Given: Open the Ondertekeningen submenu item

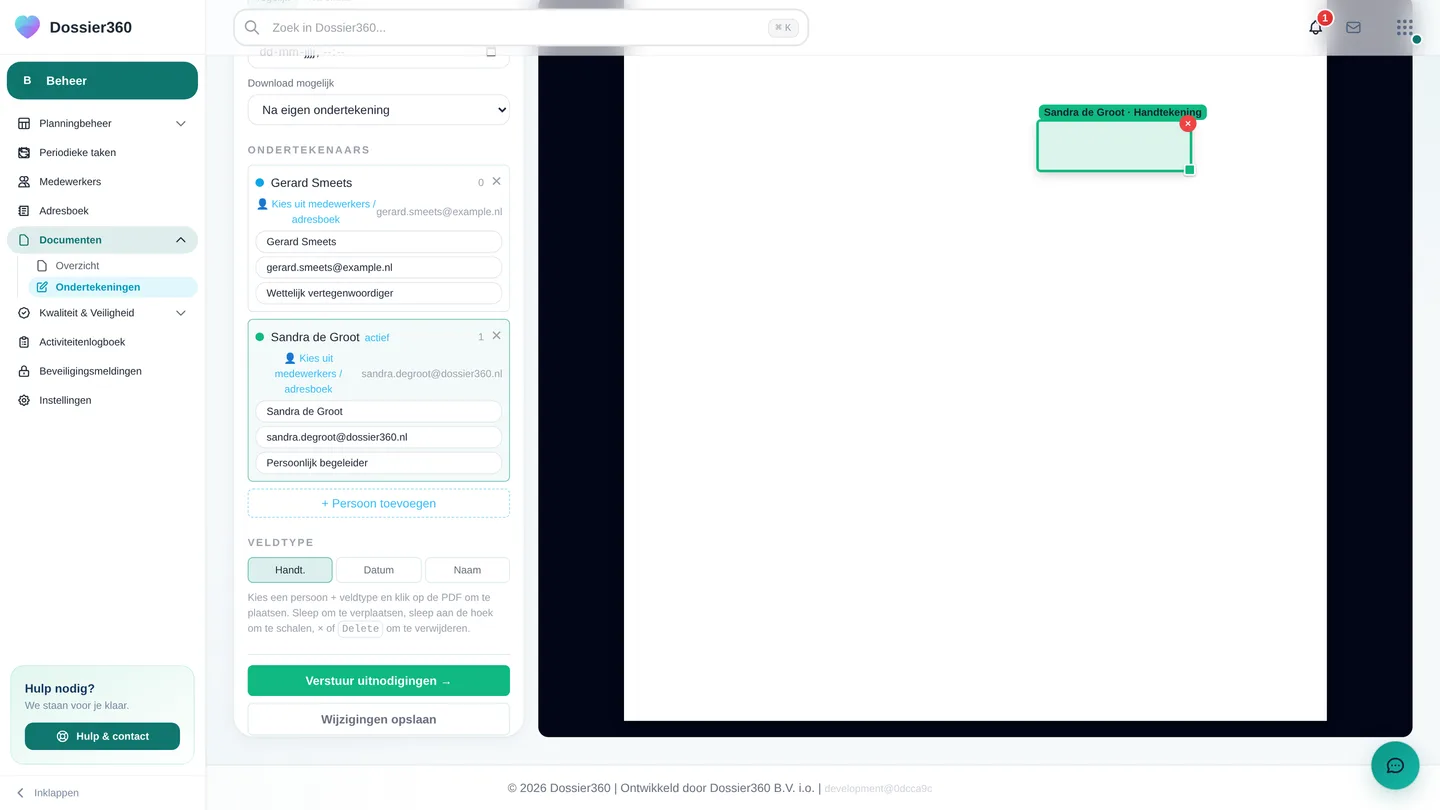Looking at the screenshot, I should pos(112,287).
